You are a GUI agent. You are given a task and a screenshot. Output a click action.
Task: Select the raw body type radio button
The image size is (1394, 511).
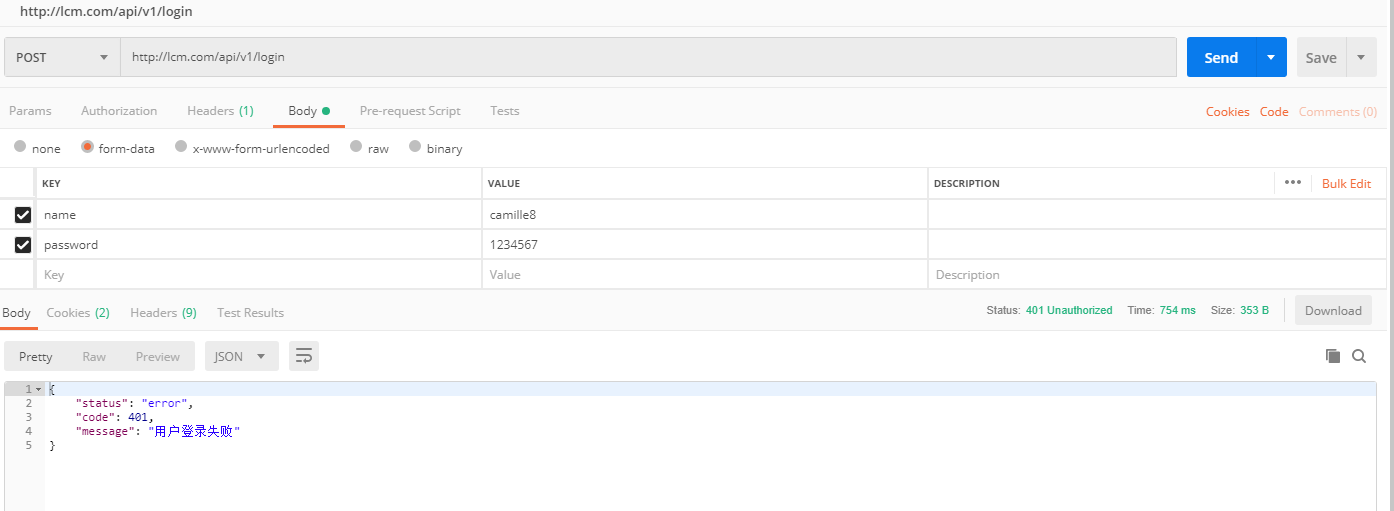point(355,147)
